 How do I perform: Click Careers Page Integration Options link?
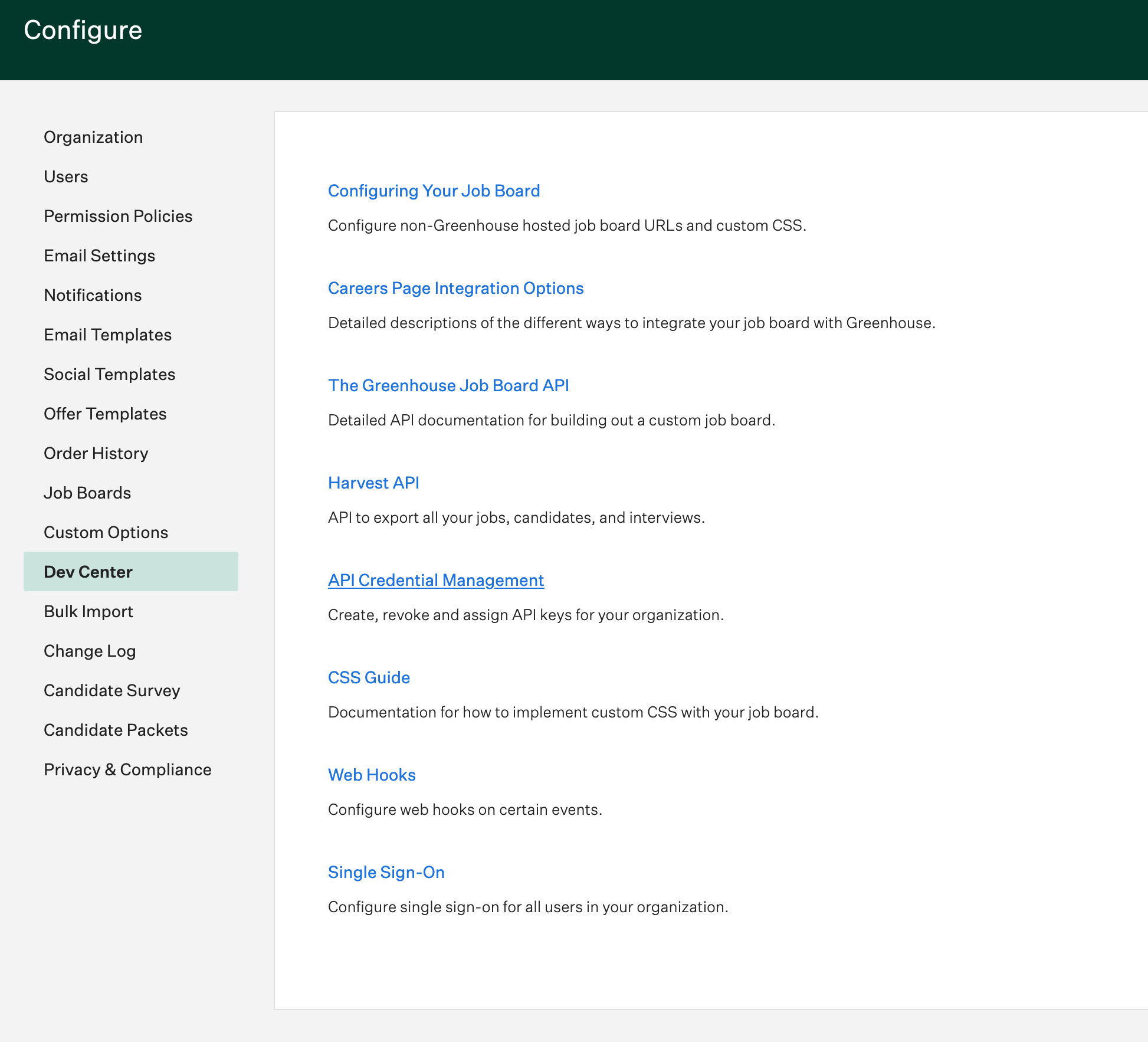(455, 288)
